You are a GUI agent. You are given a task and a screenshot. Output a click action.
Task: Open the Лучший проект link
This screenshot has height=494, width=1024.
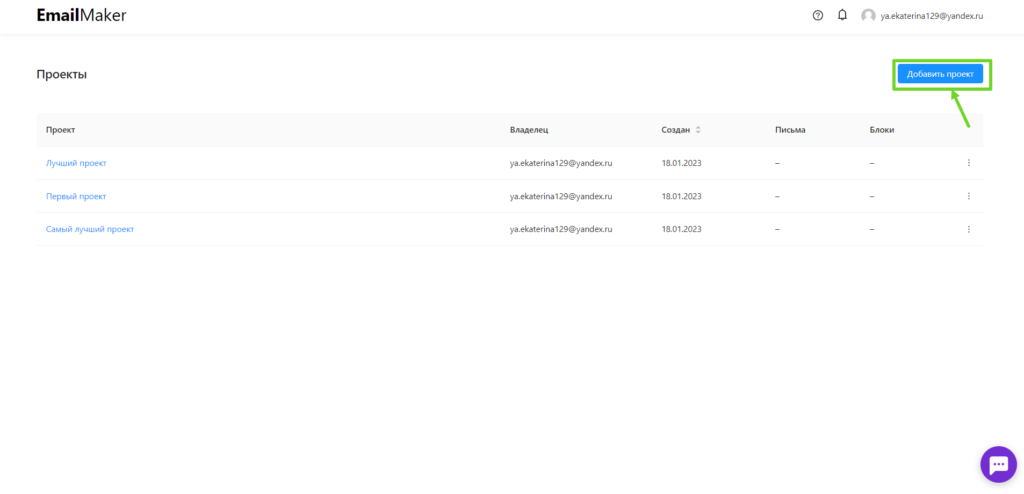tap(76, 163)
